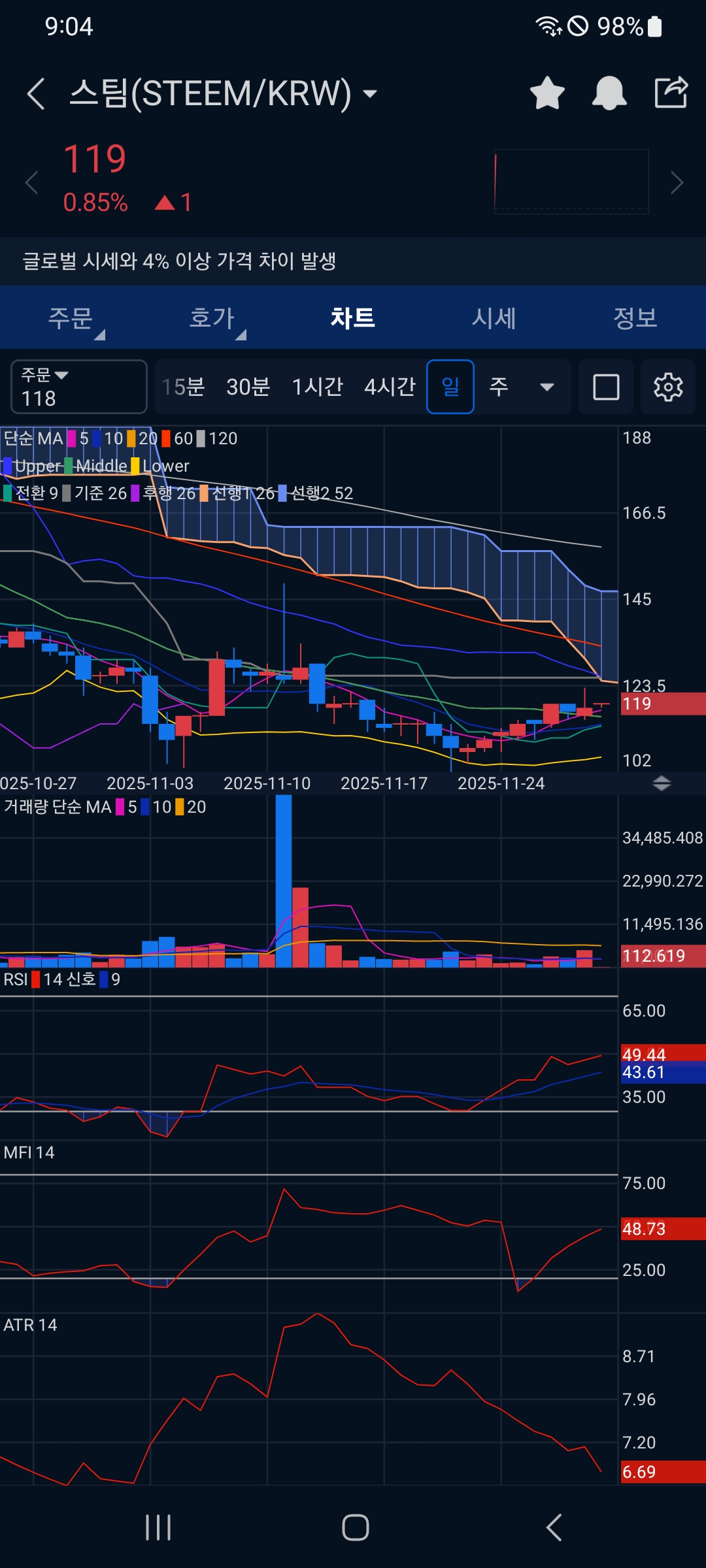This screenshot has height=1568, width=706.
Task: Tap the RSI signal value tag 43.61
Action: (663, 1073)
